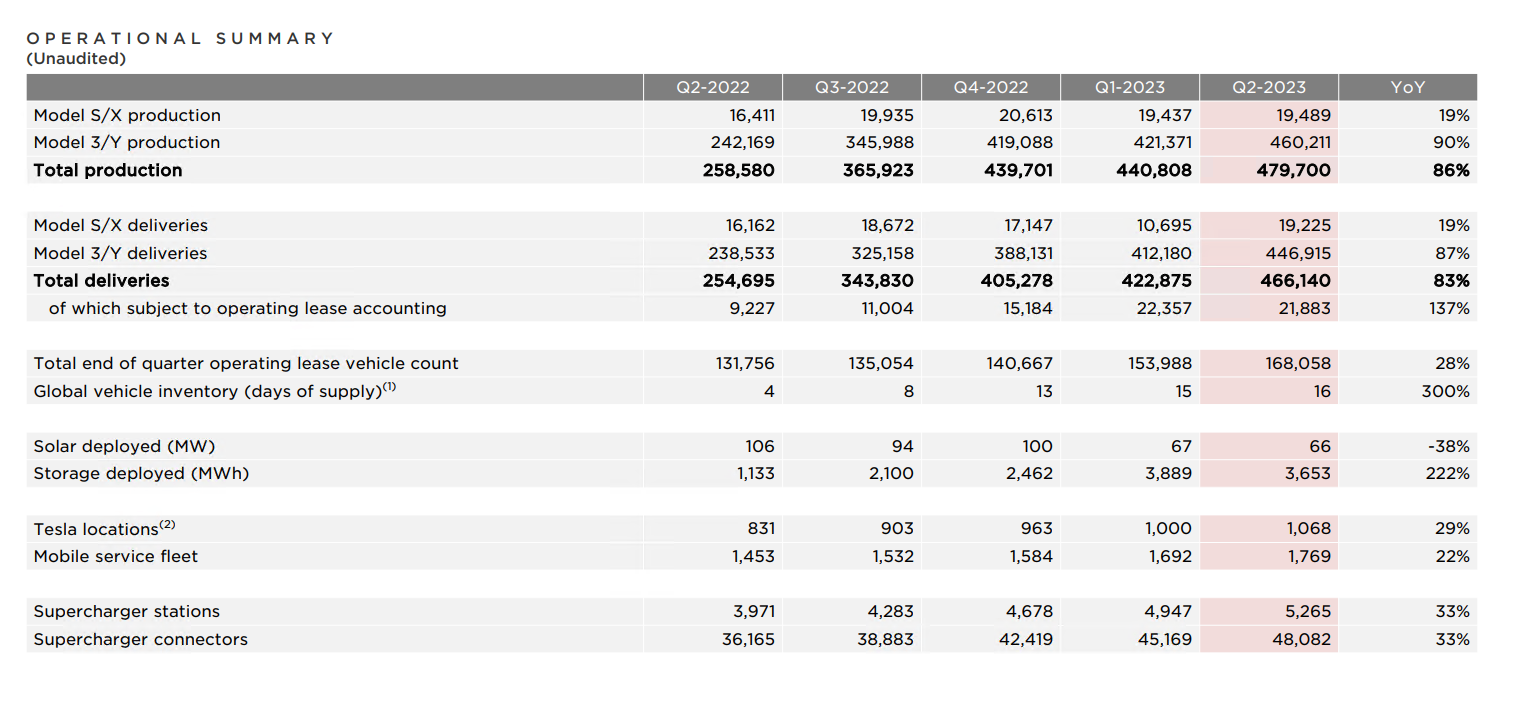Image resolution: width=1532 pixels, height=715 pixels.
Task: Select the YoY column header
Action: [1408, 87]
